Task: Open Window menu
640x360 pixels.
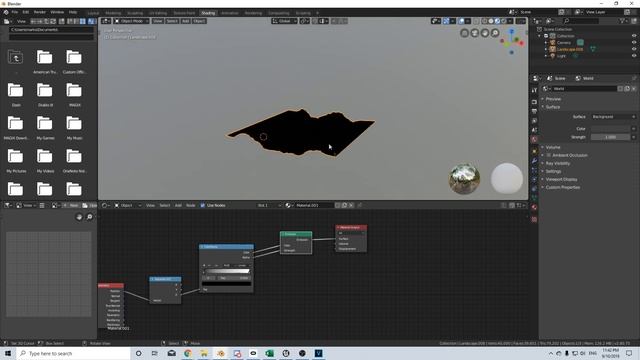Action: coord(57,12)
